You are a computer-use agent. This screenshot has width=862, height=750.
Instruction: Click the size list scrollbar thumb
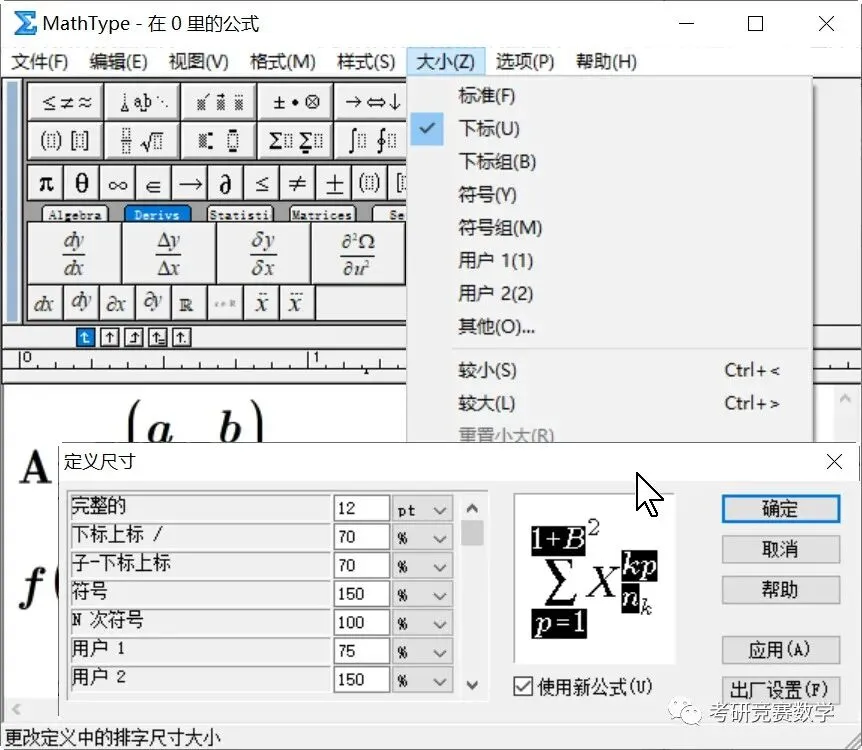click(x=472, y=532)
